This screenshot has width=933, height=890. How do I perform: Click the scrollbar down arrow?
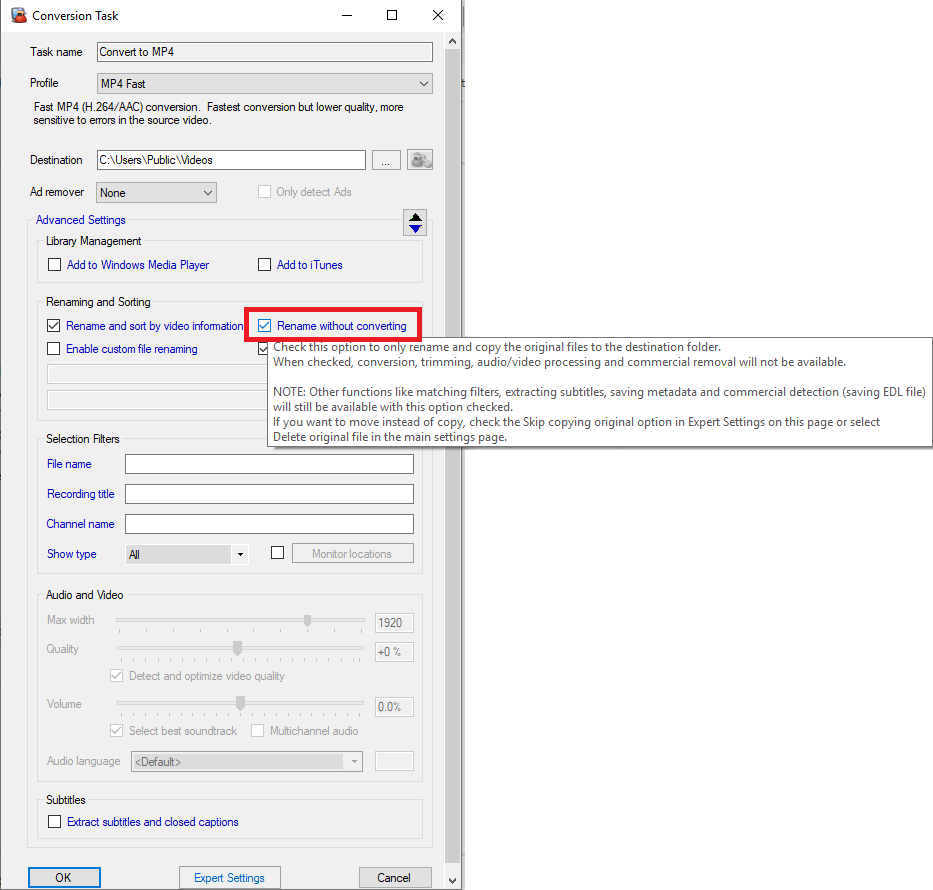pyautogui.click(x=452, y=880)
